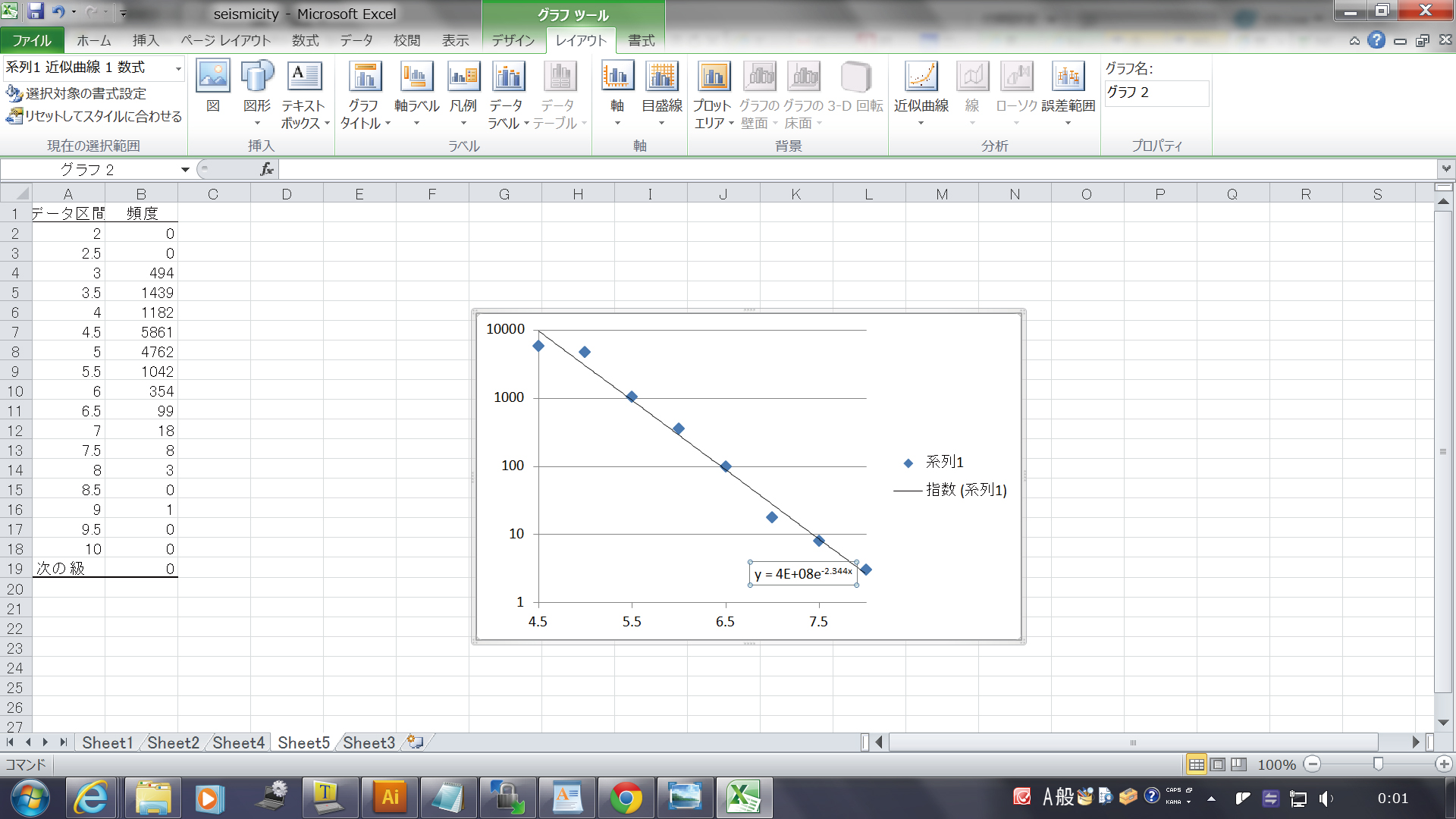Open axis labels (軸ラベル) options
The width and height of the screenshot is (1456, 819).
[416, 94]
